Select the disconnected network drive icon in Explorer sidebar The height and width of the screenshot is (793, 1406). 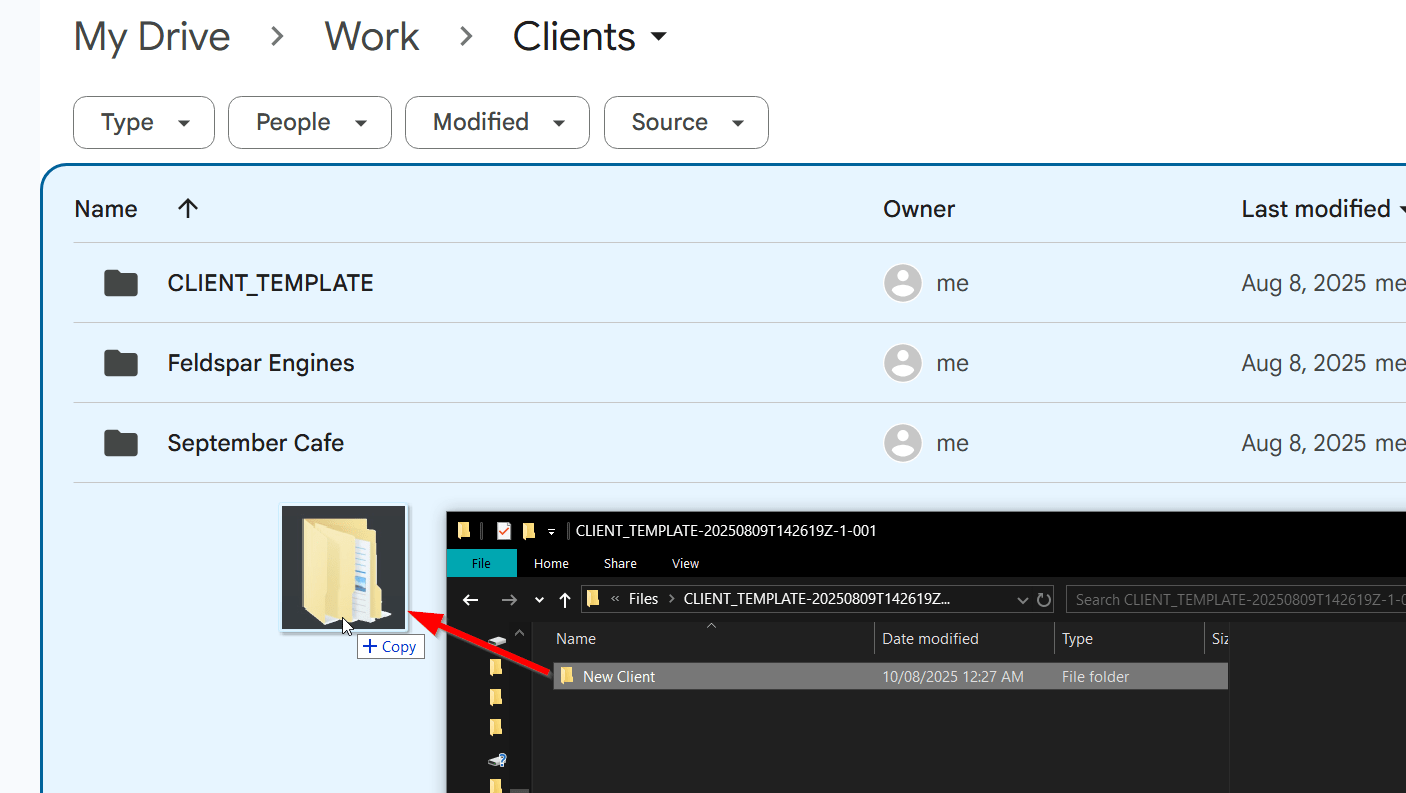click(496, 760)
